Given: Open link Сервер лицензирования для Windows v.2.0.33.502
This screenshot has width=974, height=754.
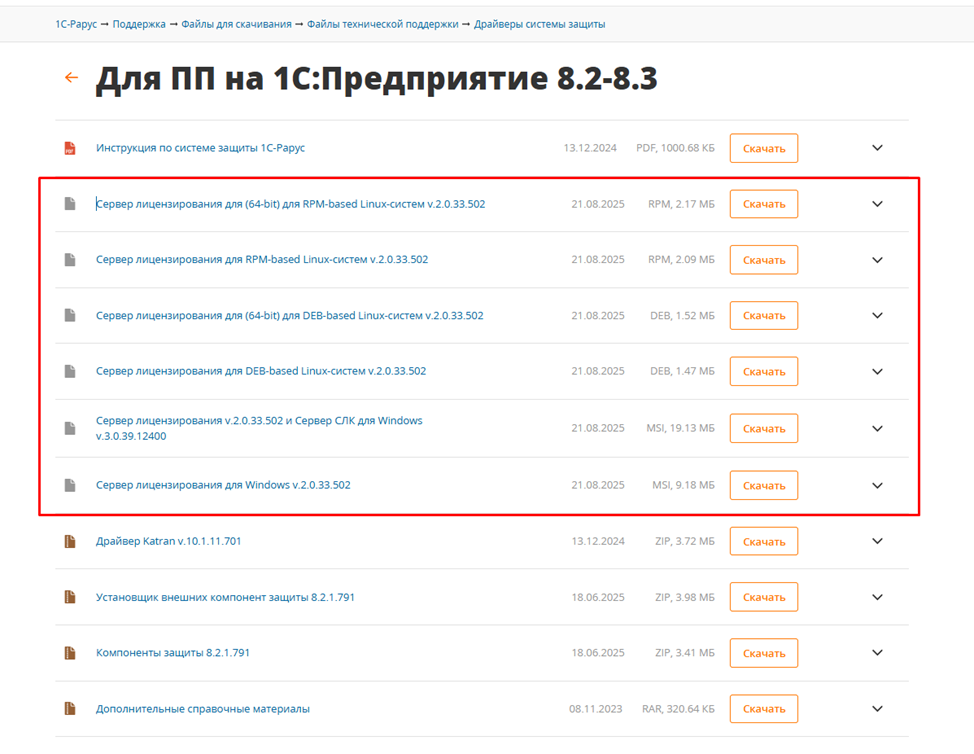Looking at the screenshot, I should (x=223, y=485).
